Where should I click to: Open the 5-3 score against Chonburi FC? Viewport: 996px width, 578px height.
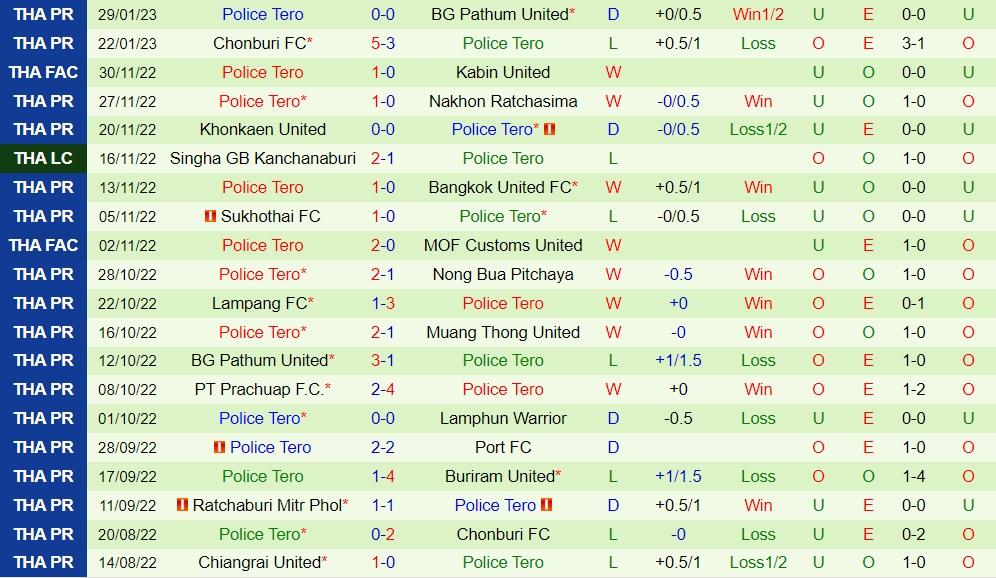[383, 43]
